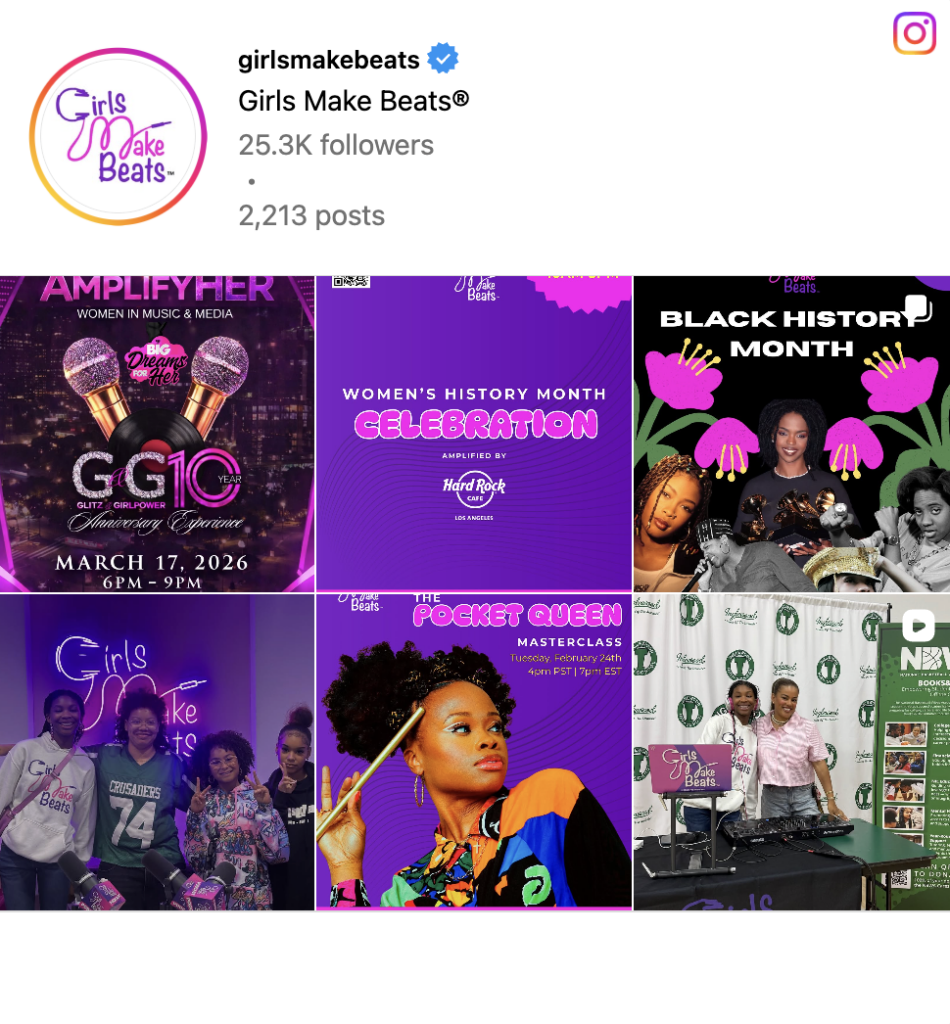Click the March 17, 2026 event date text
The width and height of the screenshot is (950, 1024).
[151, 562]
